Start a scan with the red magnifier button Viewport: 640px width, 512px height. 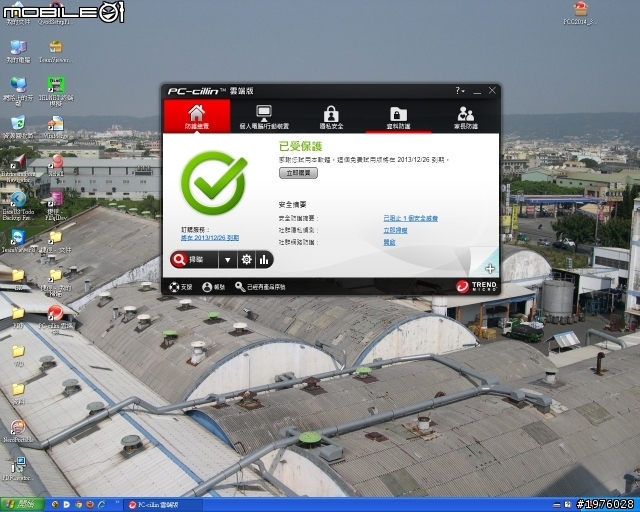[x=194, y=260]
